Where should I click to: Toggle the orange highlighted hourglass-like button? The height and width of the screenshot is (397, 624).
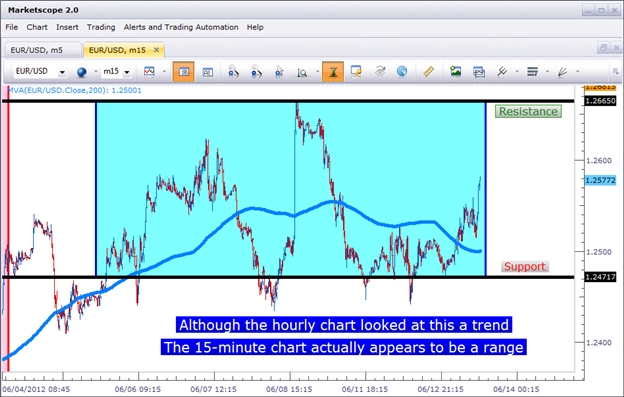pyautogui.click(x=333, y=72)
